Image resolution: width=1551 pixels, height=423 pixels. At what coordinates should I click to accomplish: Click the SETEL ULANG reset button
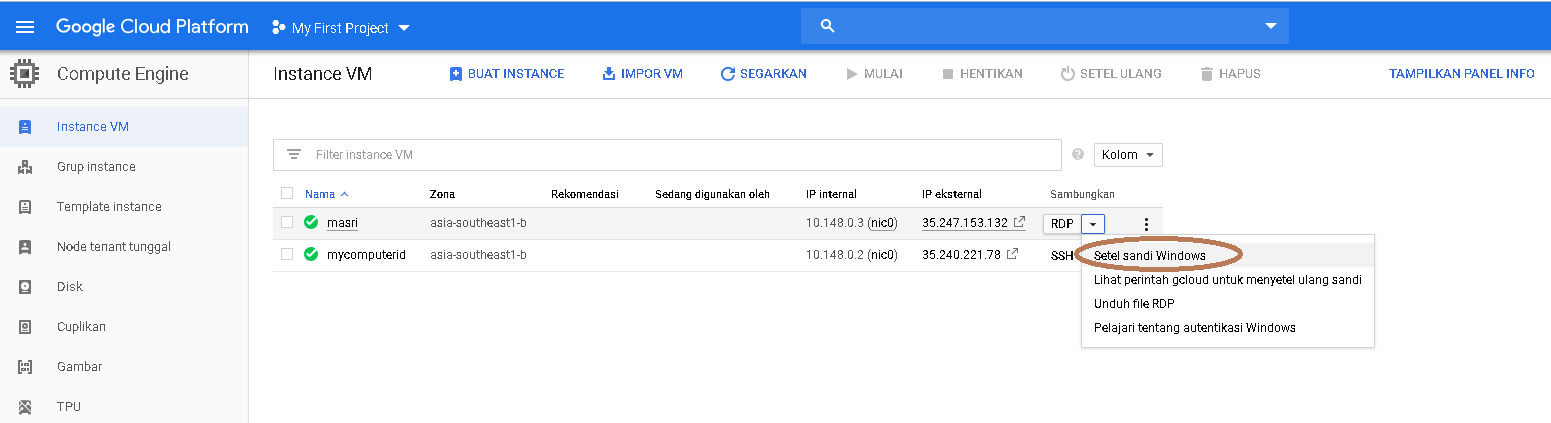1111,74
